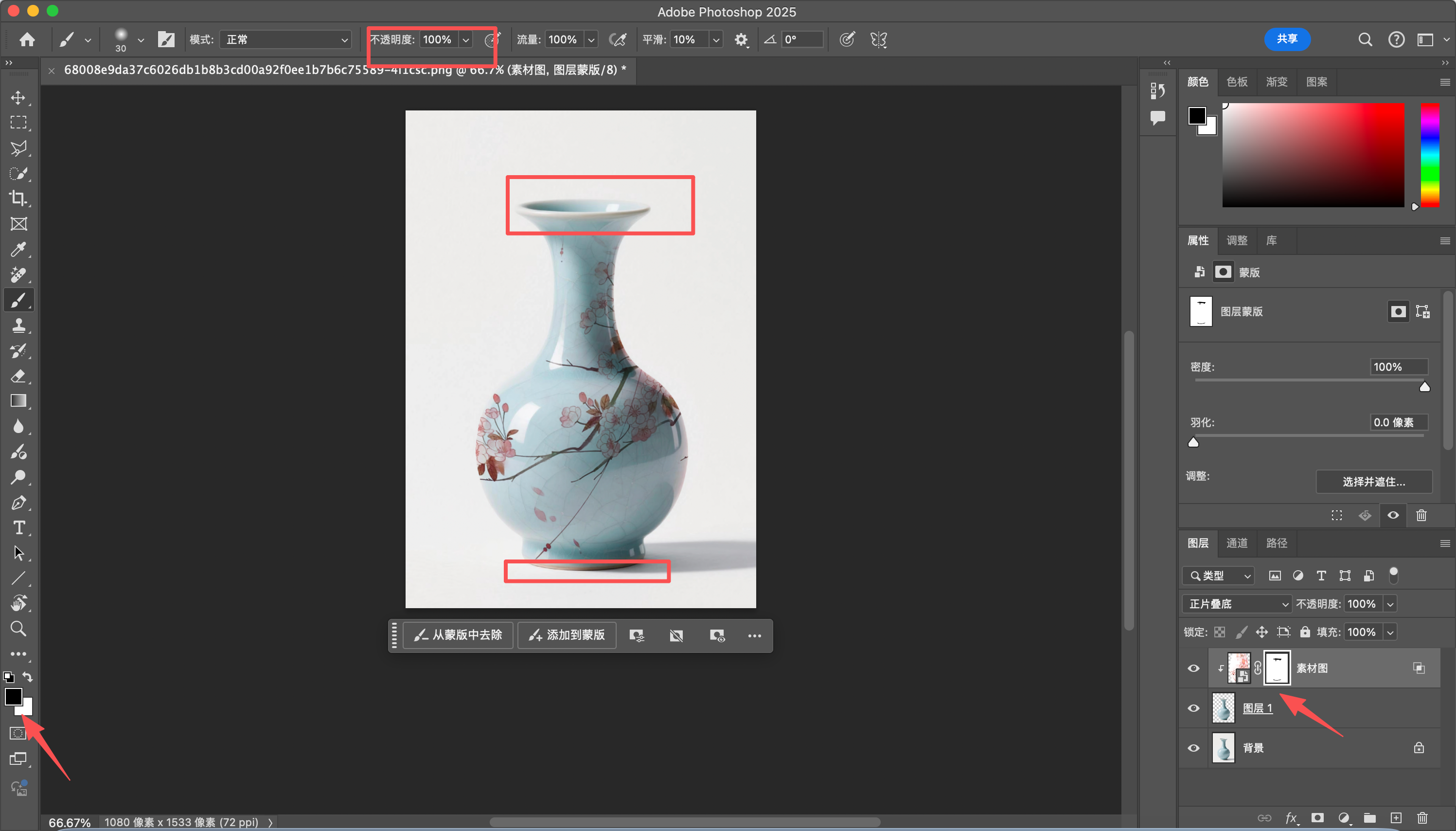Expand the layer 类型 filter dropdown
Image resolution: width=1456 pixels, height=831 pixels.
tap(1218, 576)
